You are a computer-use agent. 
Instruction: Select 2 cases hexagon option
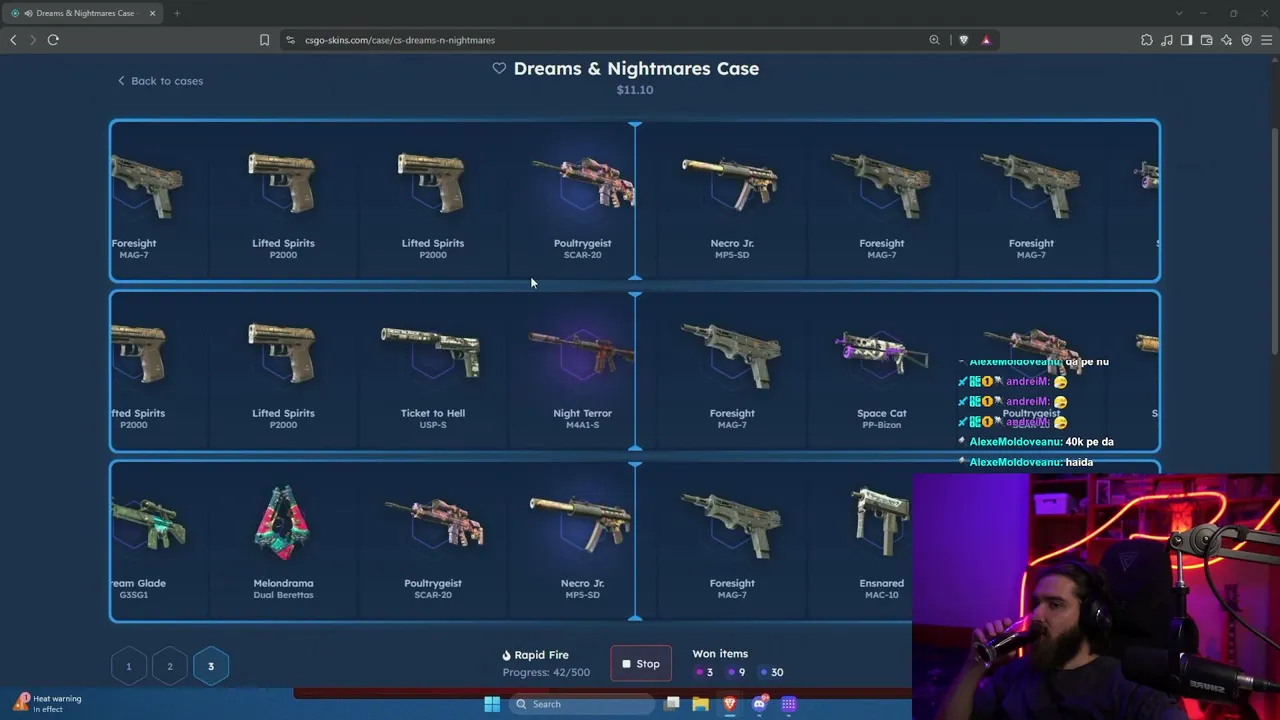(x=170, y=666)
